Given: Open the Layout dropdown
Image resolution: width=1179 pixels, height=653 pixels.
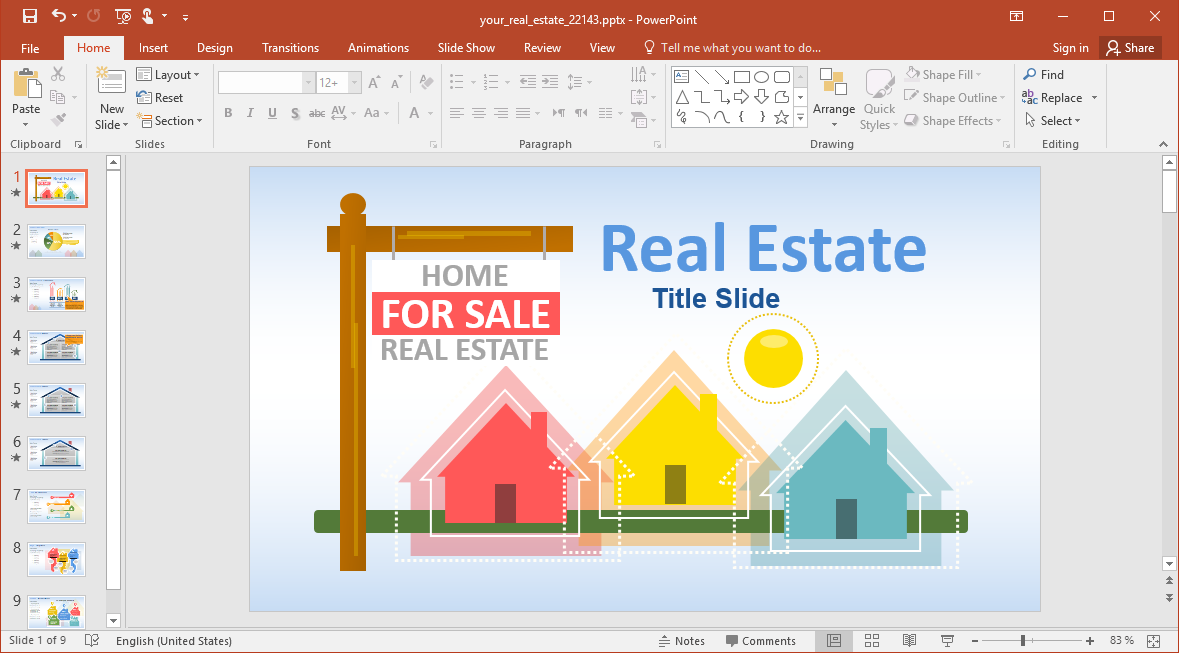Looking at the screenshot, I should point(168,74).
